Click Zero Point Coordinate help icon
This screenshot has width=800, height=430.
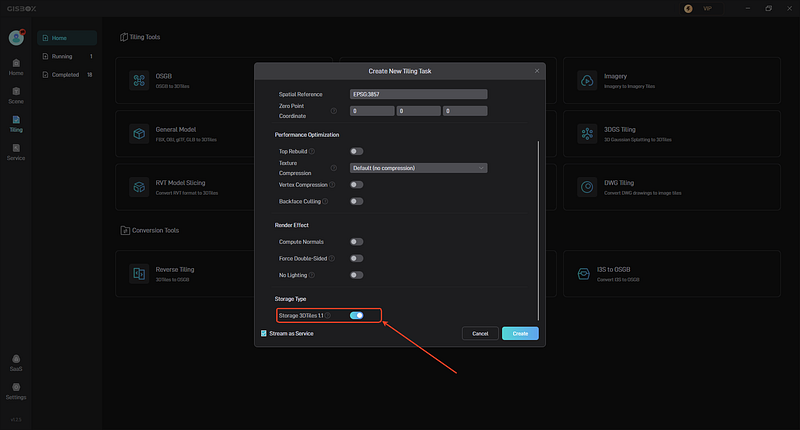pyautogui.click(x=334, y=111)
